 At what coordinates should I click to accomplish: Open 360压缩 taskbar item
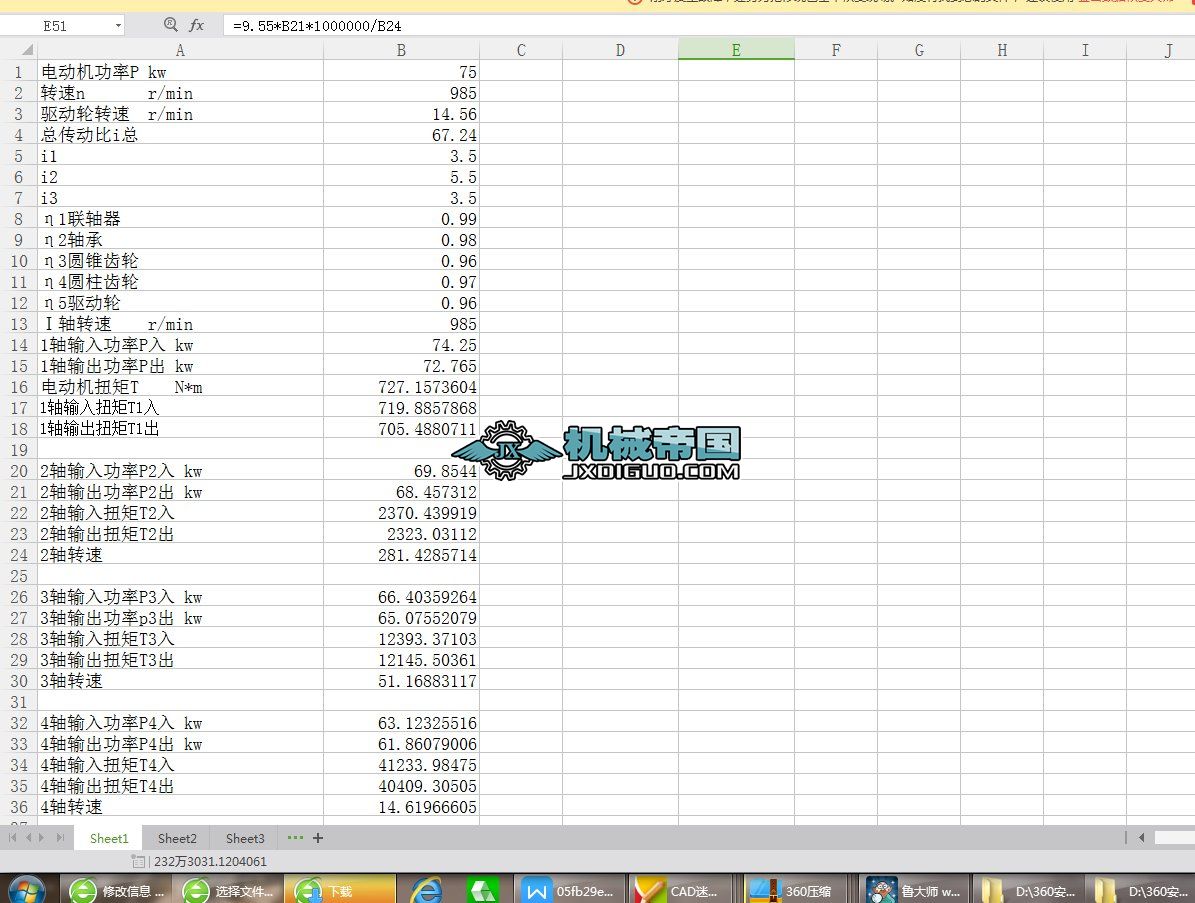click(x=795, y=890)
